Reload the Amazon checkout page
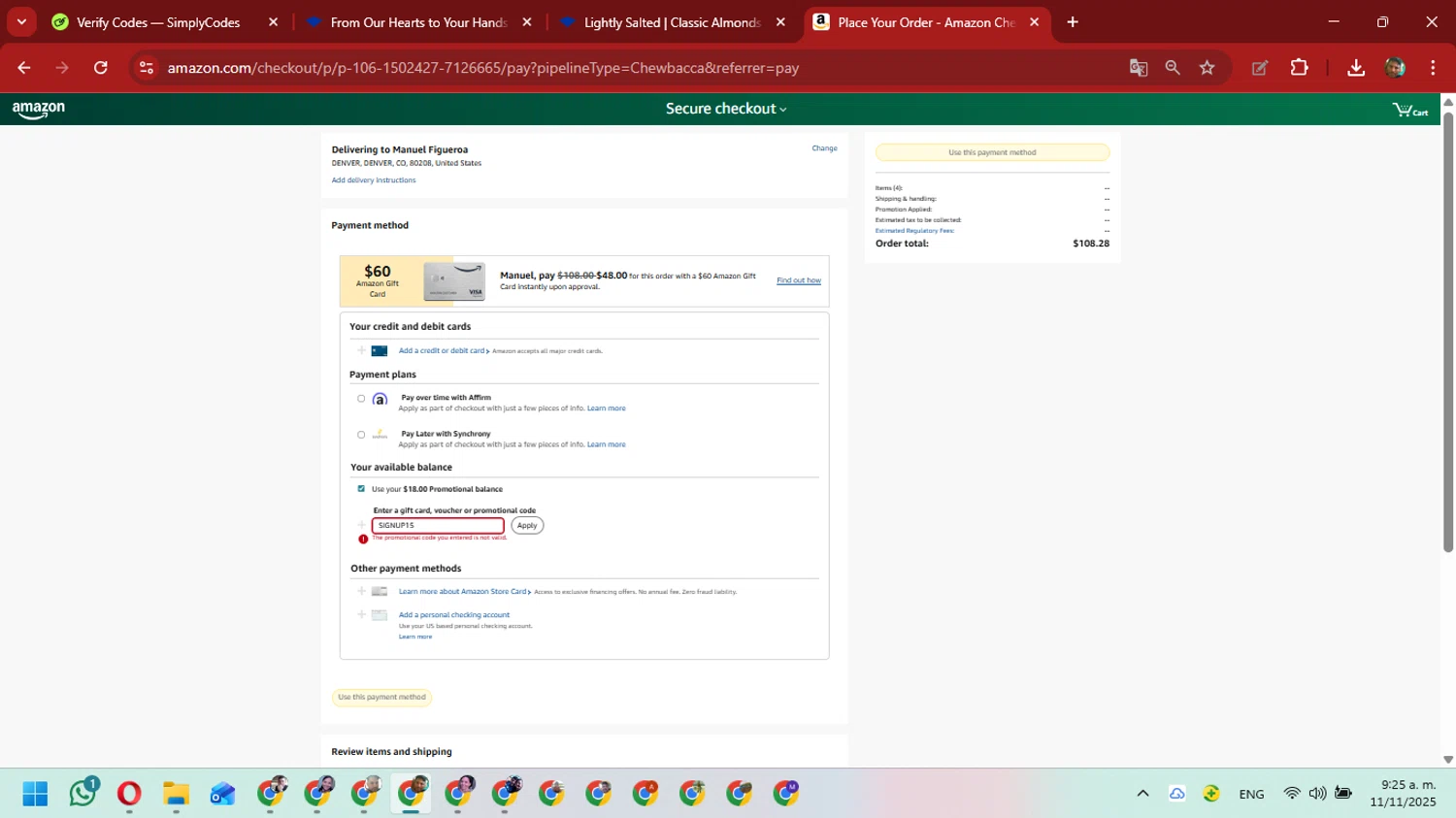The height and width of the screenshot is (818, 1456). click(x=101, y=68)
